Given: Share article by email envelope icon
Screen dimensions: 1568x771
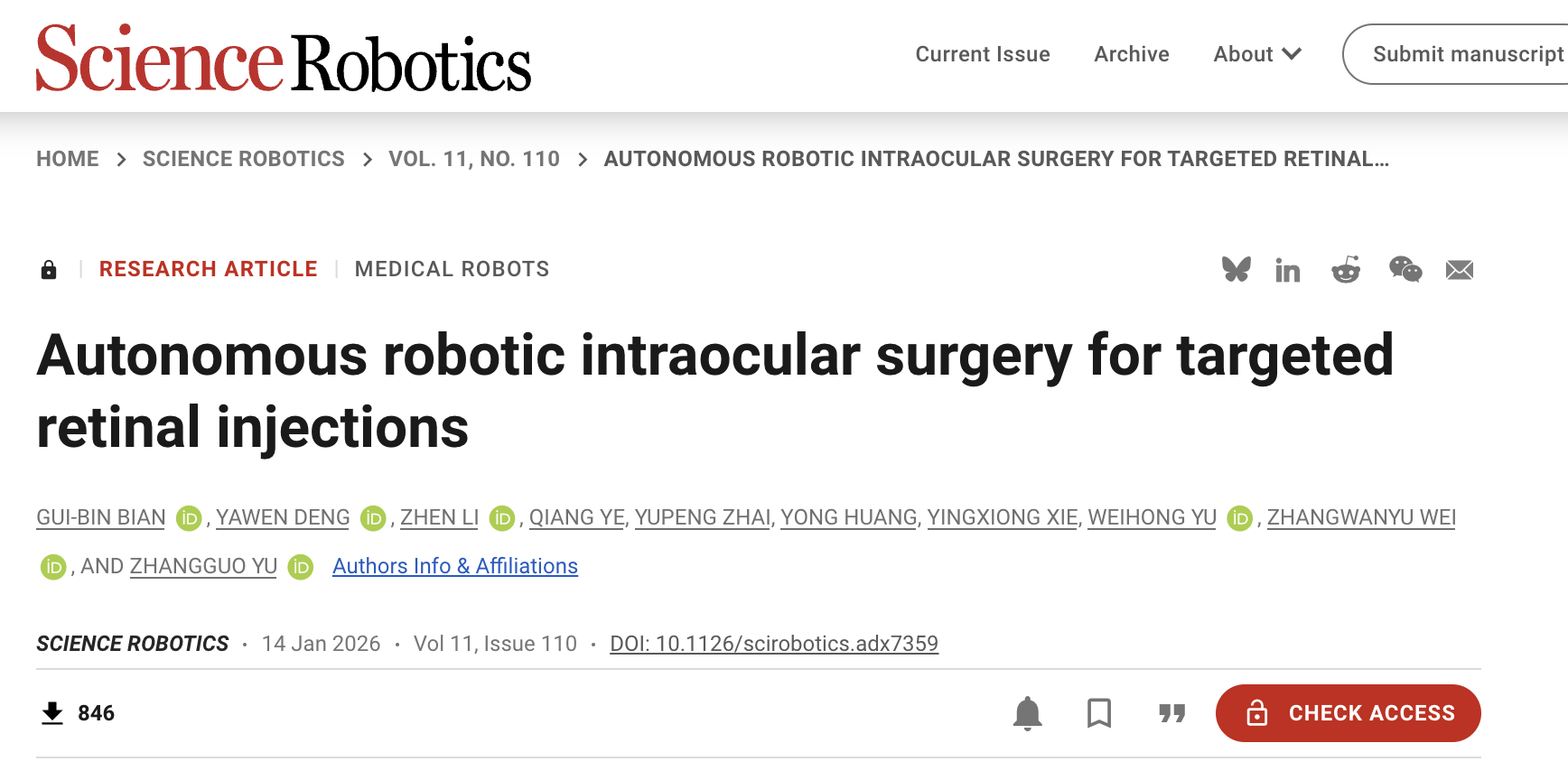Looking at the screenshot, I should [x=1460, y=270].
